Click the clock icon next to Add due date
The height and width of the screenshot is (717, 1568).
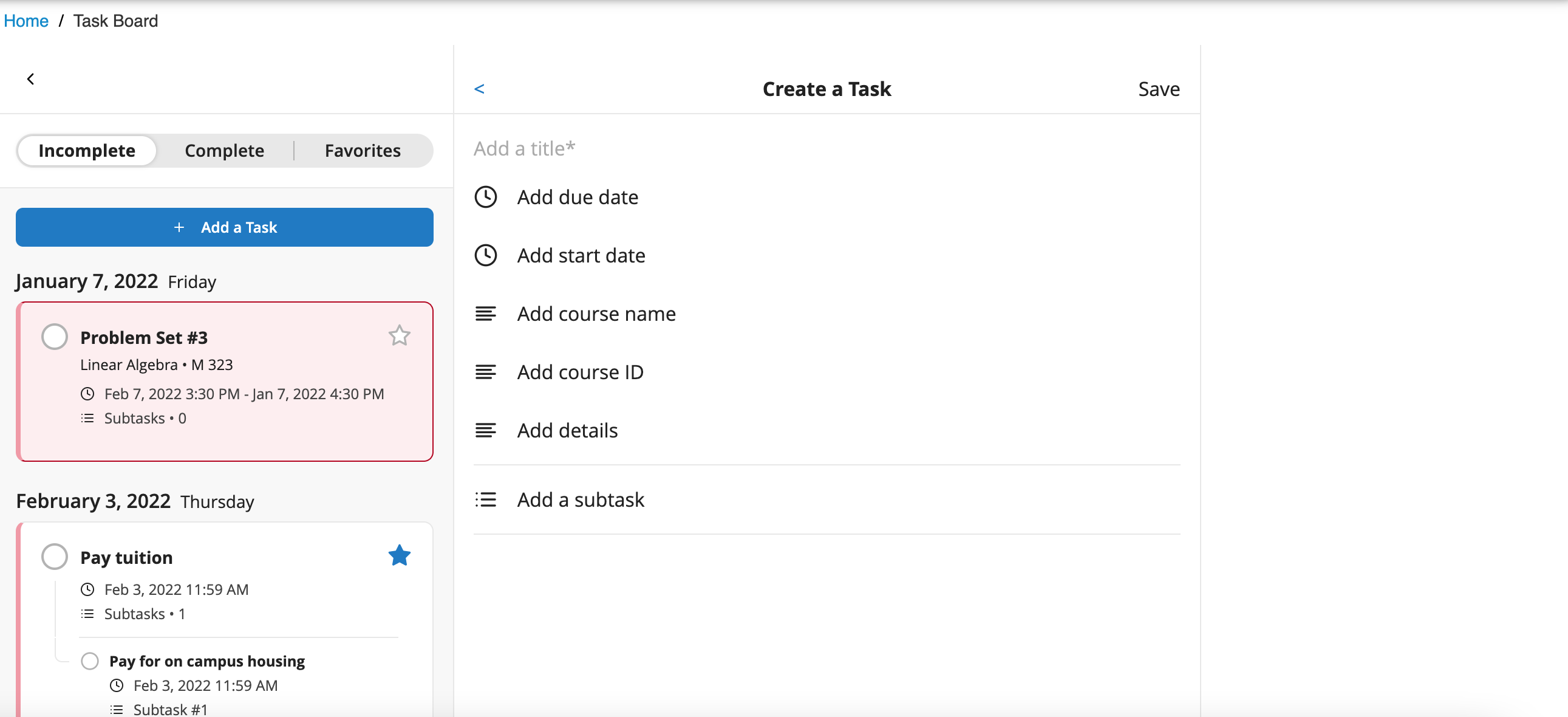click(x=486, y=197)
